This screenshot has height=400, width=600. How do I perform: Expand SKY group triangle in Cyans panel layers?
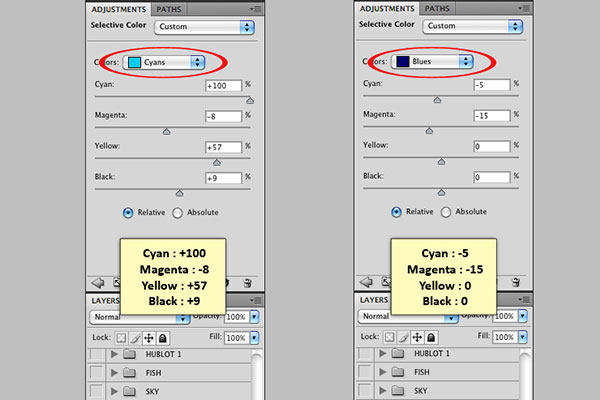[x=114, y=391]
